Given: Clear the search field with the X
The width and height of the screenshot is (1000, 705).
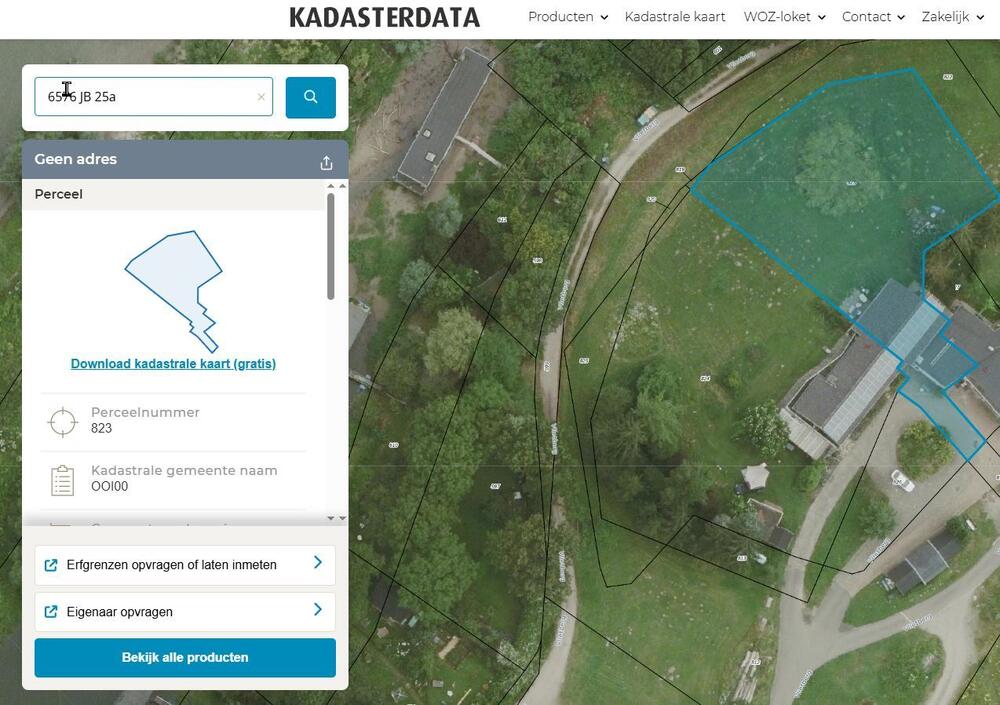Looking at the screenshot, I should click(261, 97).
